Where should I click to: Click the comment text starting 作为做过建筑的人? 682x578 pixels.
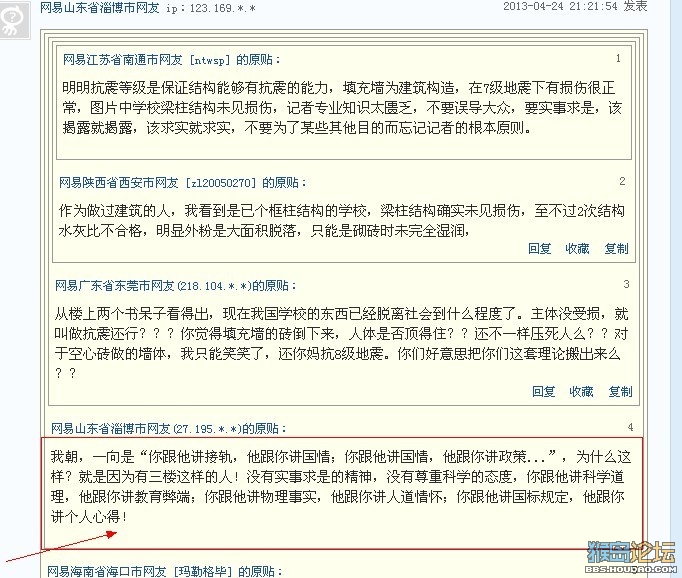tap(341, 221)
